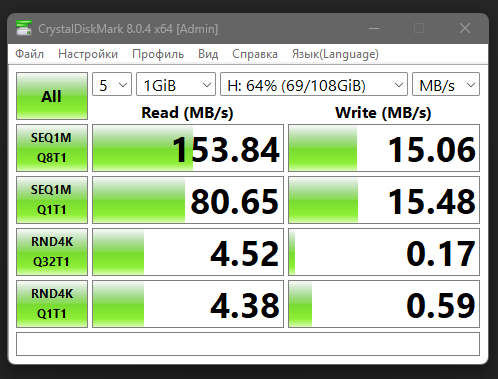Screen dimensions: 498x379
Task: Run all benchmarks with the All button
Action: click(52, 96)
